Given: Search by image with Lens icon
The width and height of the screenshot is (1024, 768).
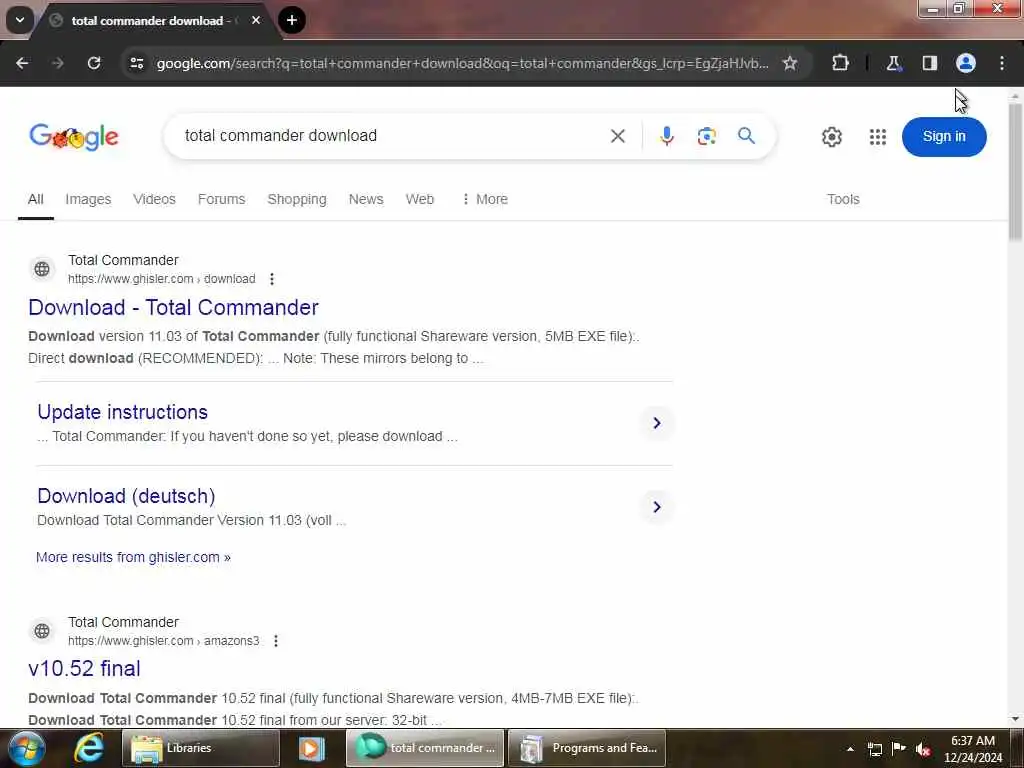Looking at the screenshot, I should (x=706, y=136).
